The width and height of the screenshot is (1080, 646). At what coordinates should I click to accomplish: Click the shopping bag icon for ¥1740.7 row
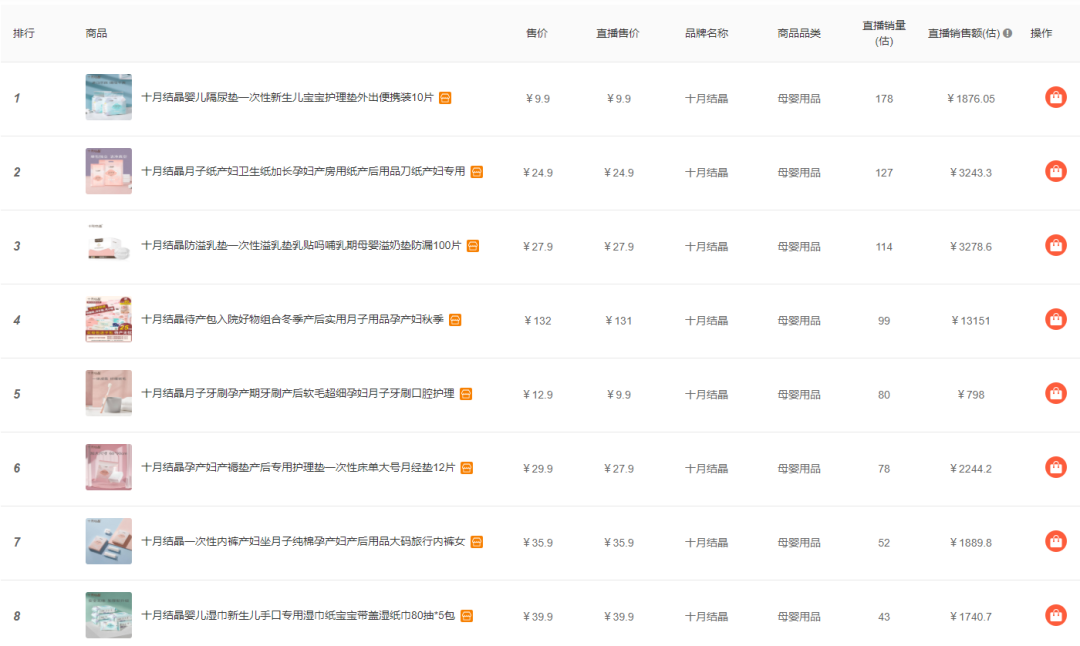pos(1055,615)
